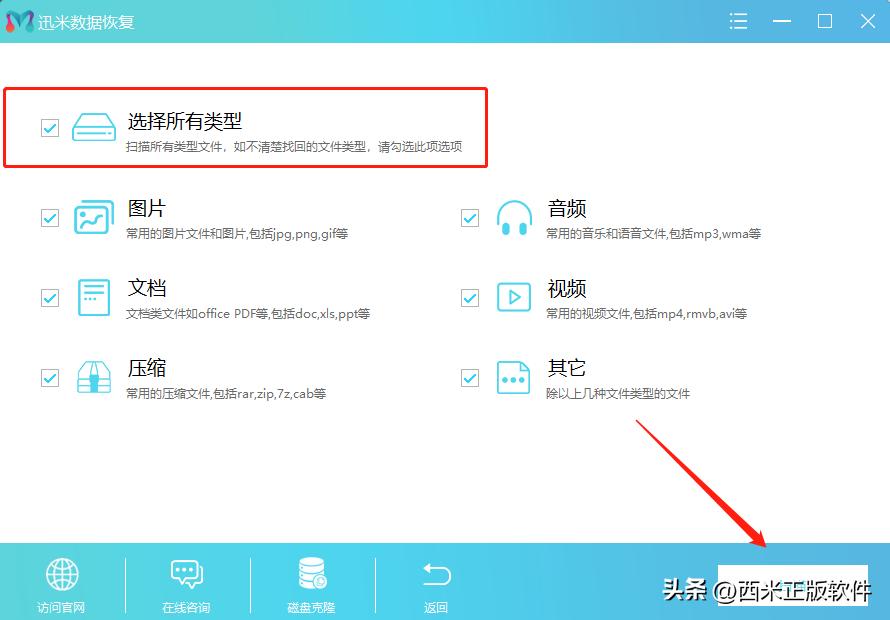Toggle the 文档 checkbox
This screenshot has height=620, width=890.
[x=49, y=297]
